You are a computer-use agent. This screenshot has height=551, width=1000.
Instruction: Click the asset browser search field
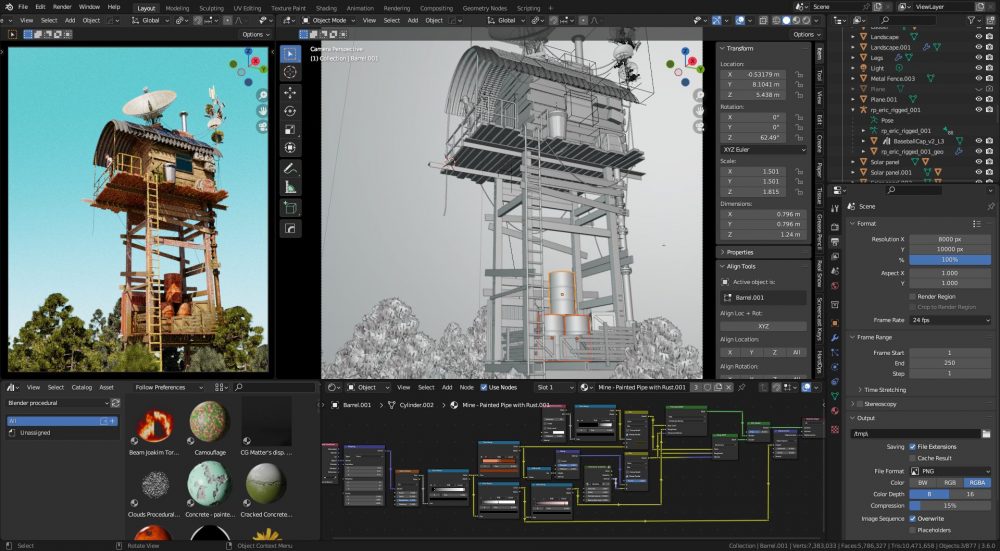pos(274,387)
